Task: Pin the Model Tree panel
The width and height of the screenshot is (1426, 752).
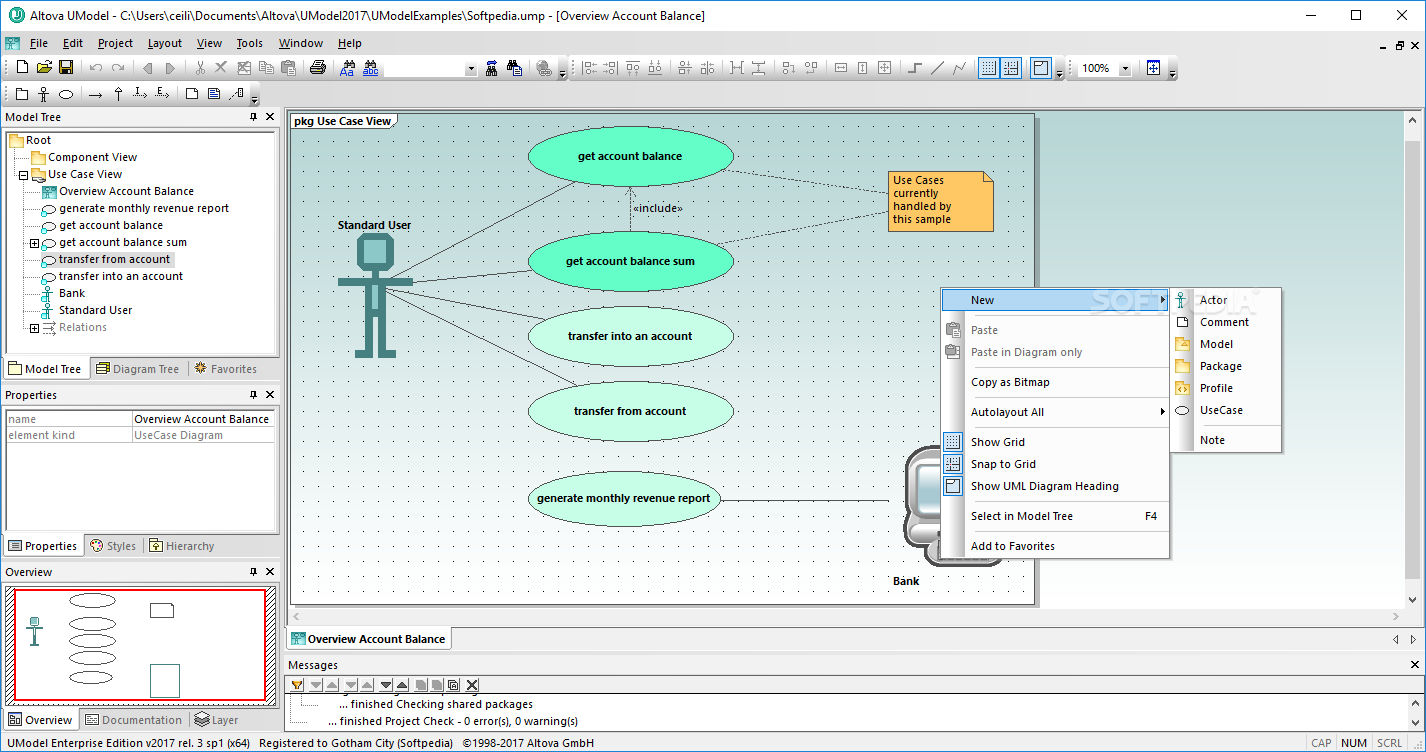Action: coord(253,117)
